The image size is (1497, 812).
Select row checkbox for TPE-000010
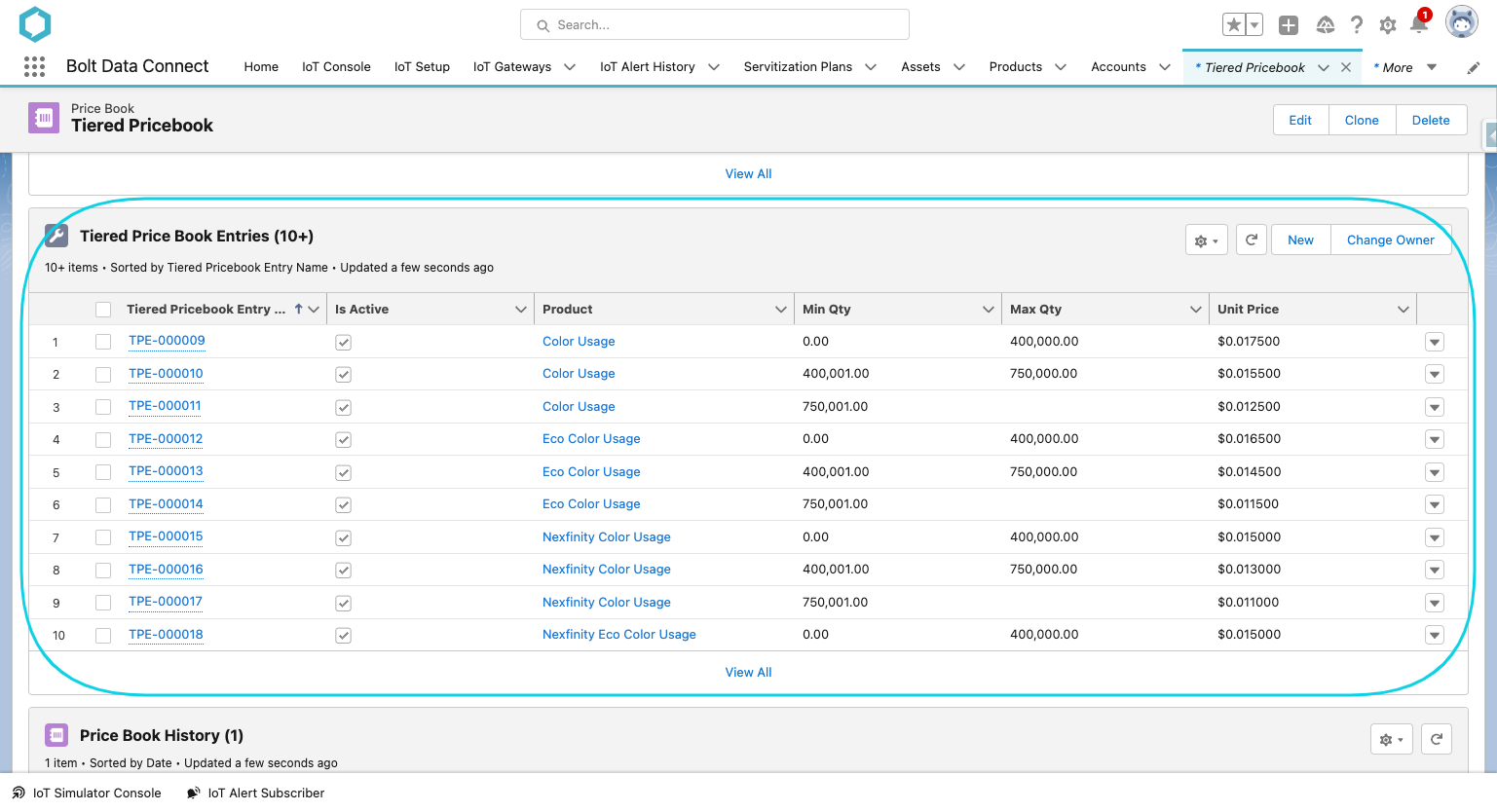tap(103, 375)
